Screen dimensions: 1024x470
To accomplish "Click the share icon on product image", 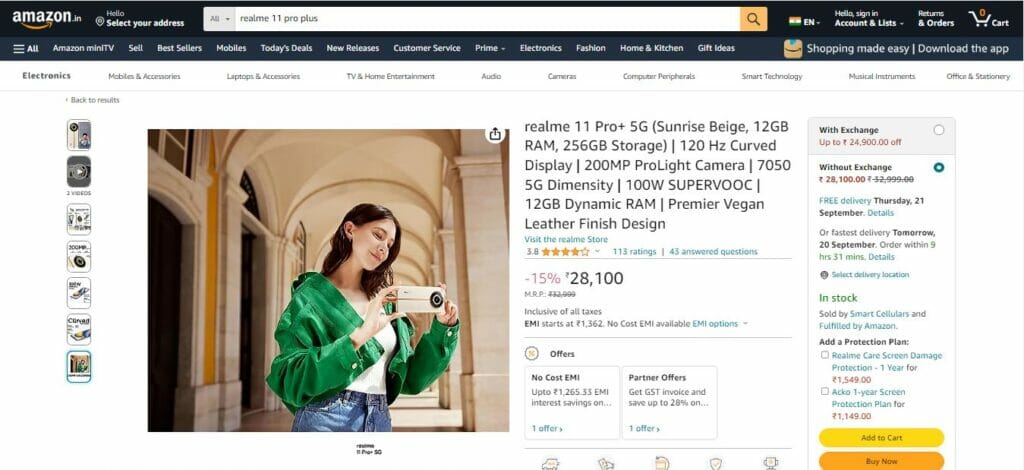I will [495, 134].
